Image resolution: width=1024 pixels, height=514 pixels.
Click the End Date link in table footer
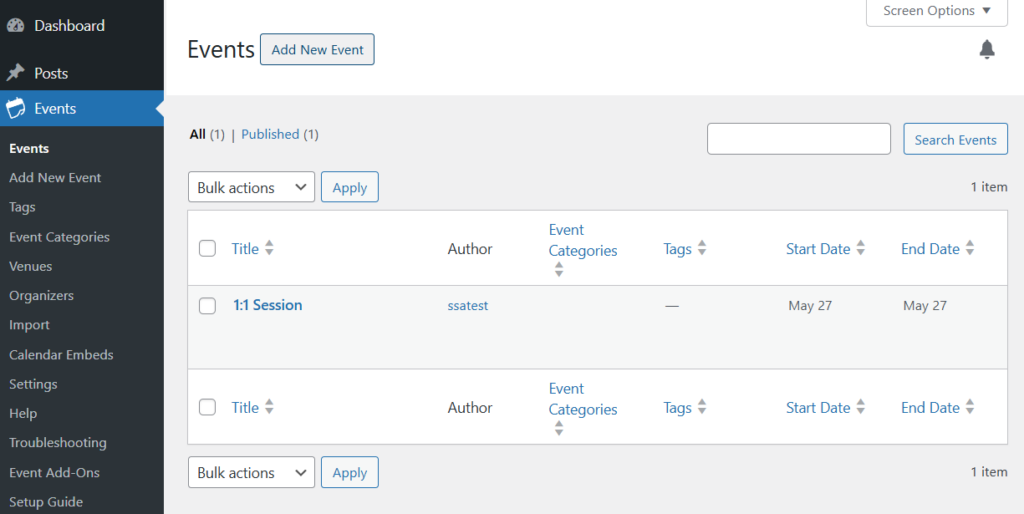930,408
